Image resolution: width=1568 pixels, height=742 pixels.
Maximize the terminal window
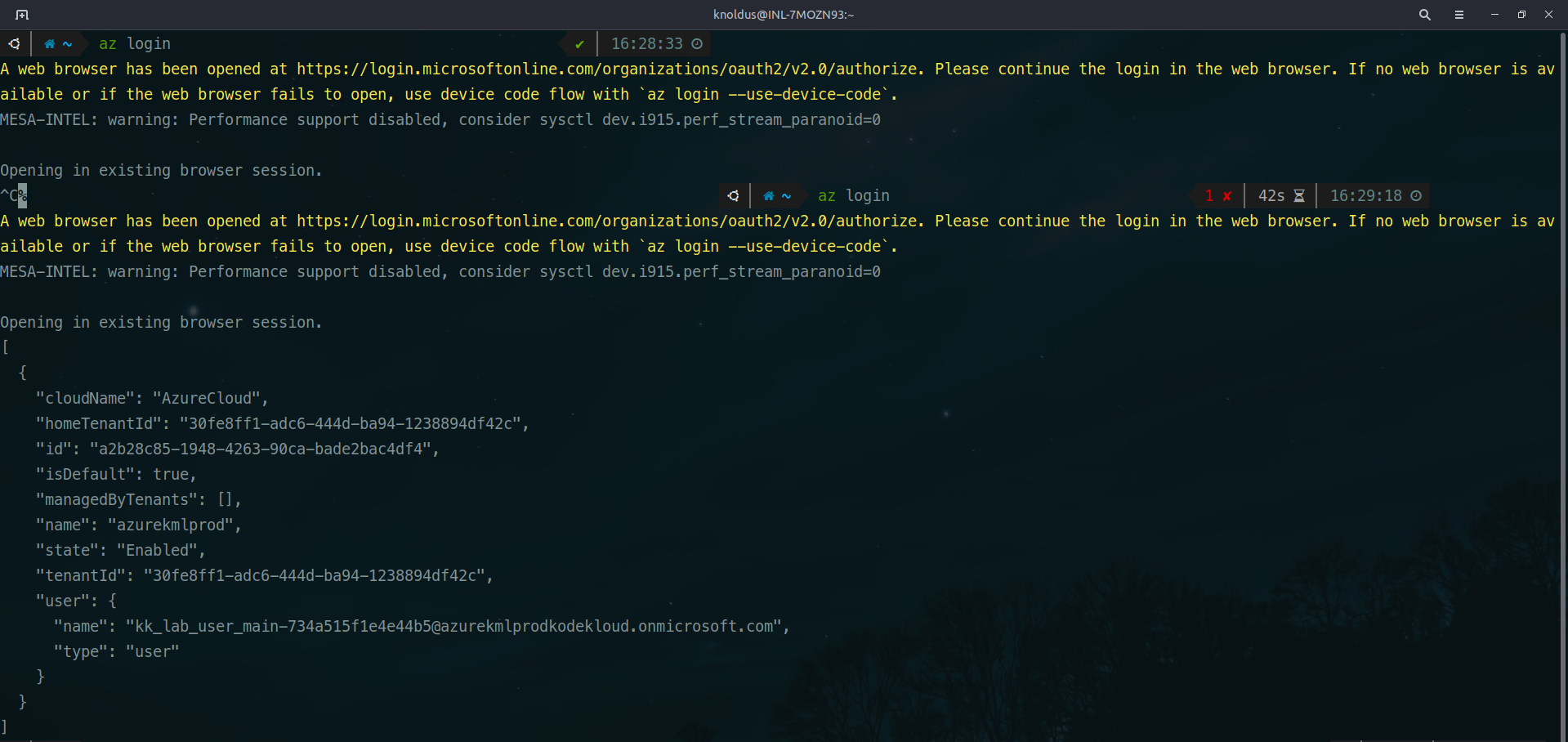click(1521, 15)
